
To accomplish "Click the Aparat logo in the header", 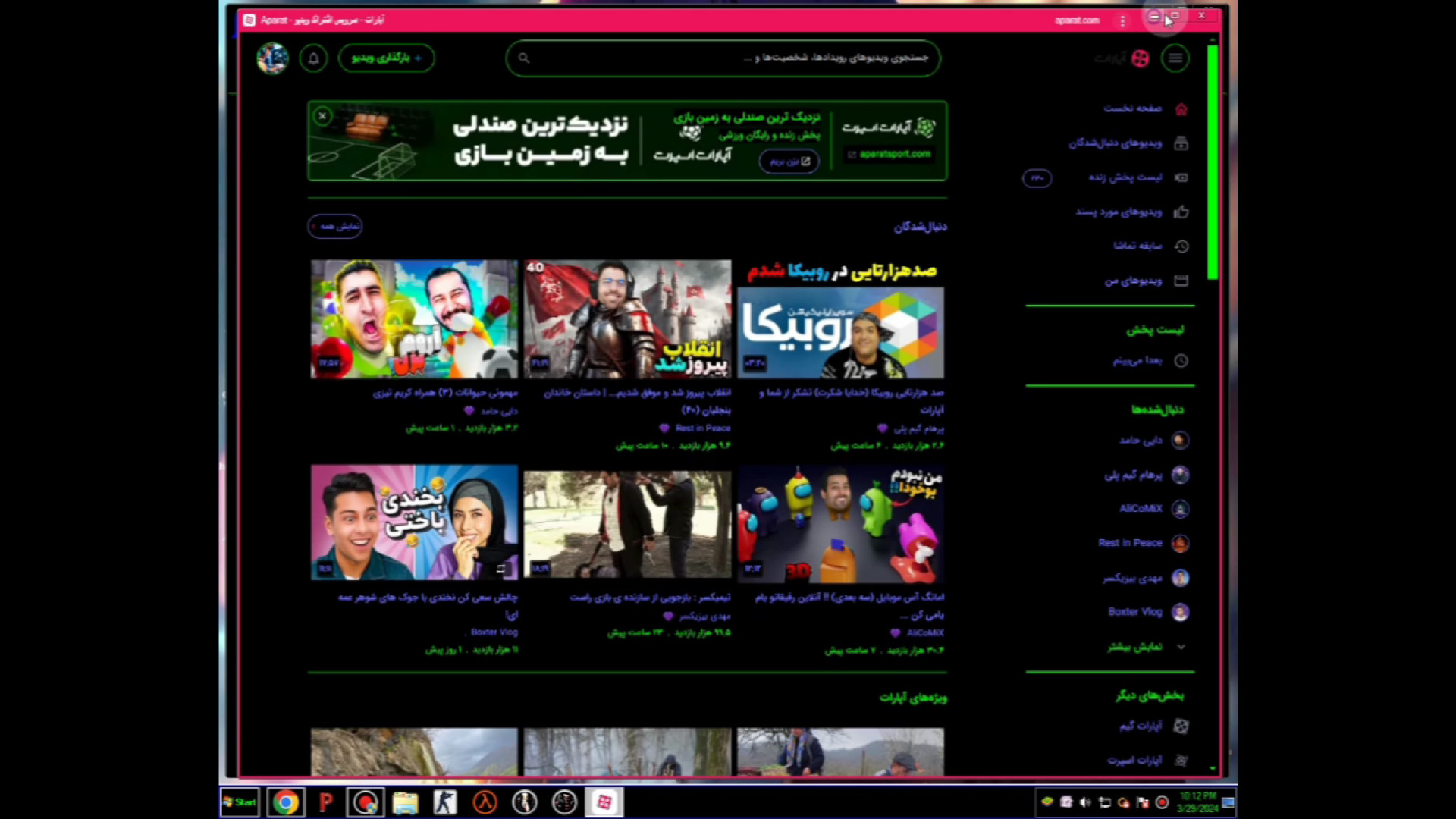I will pyautogui.click(x=1123, y=58).
